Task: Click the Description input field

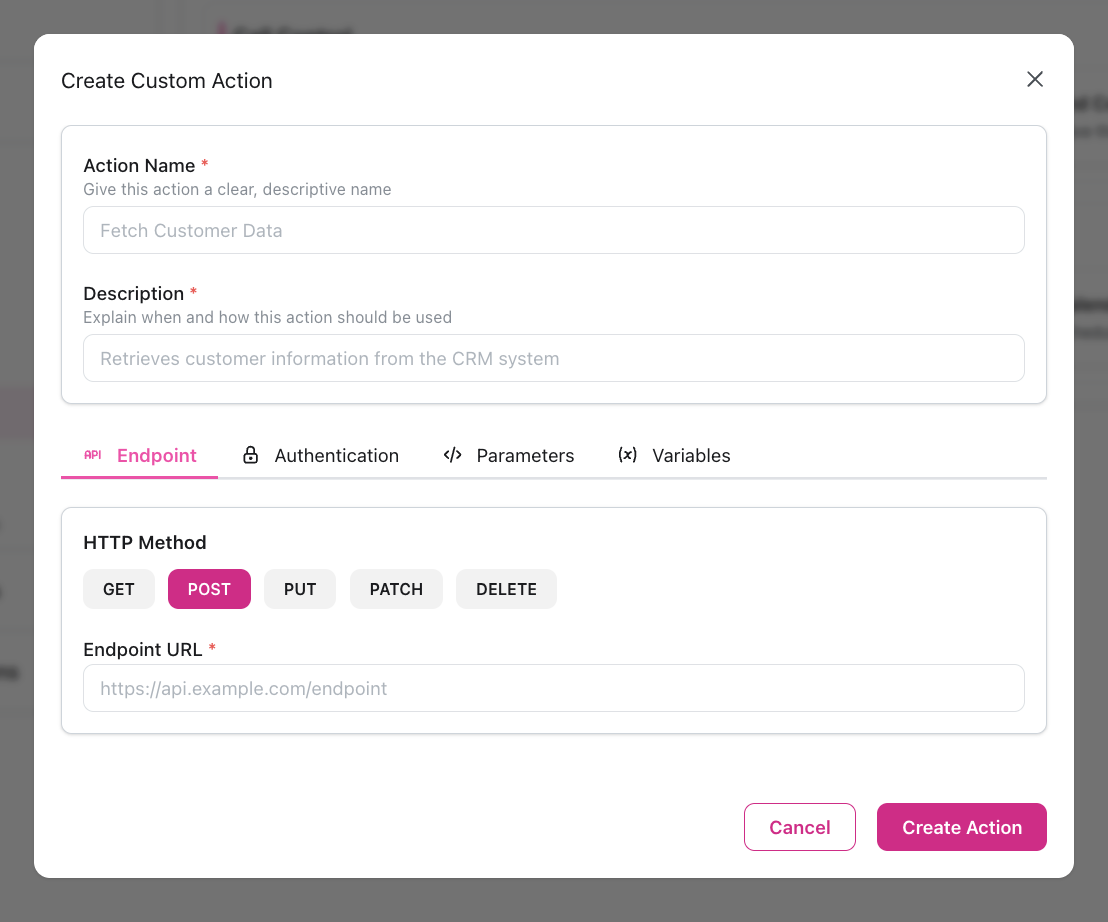Action: pyautogui.click(x=553, y=358)
